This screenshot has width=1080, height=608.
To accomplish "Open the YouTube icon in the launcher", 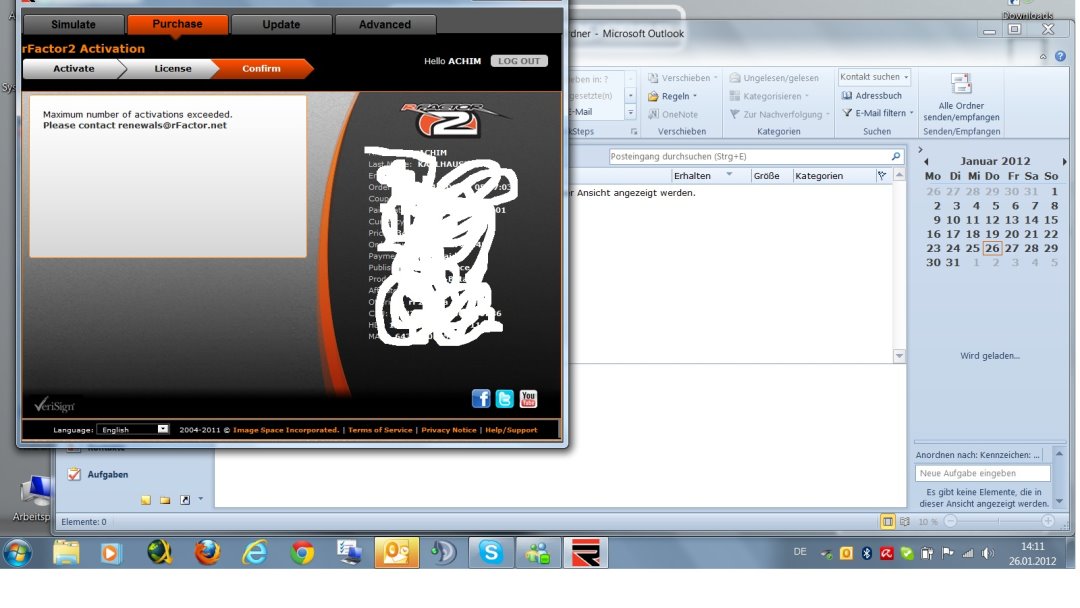I will click(x=528, y=399).
